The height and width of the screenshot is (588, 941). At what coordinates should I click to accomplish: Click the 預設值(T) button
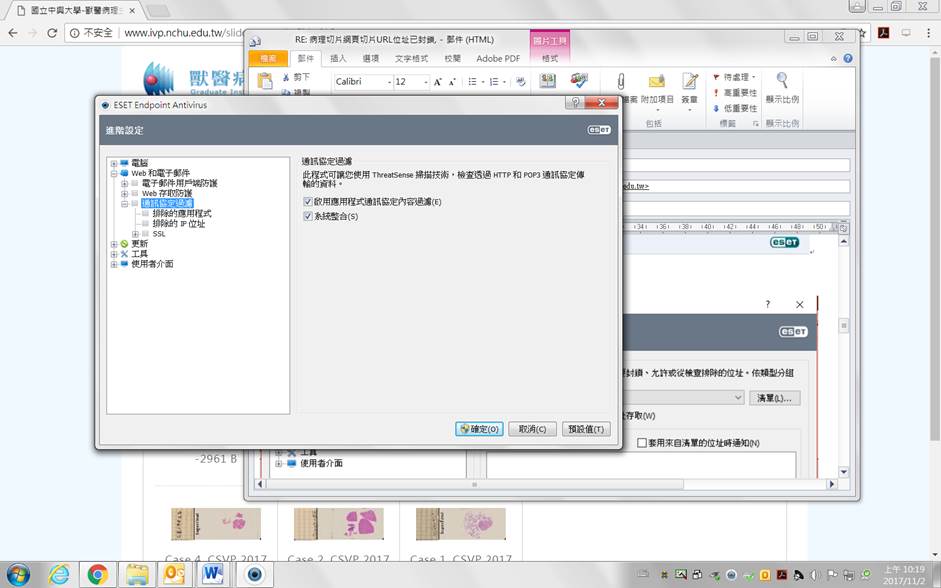[x=585, y=429]
